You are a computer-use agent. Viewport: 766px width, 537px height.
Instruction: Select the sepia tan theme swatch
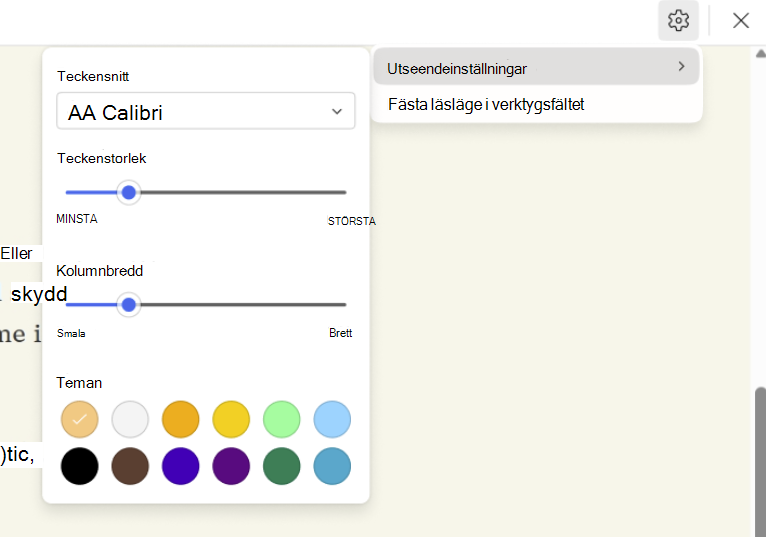click(x=80, y=419)
